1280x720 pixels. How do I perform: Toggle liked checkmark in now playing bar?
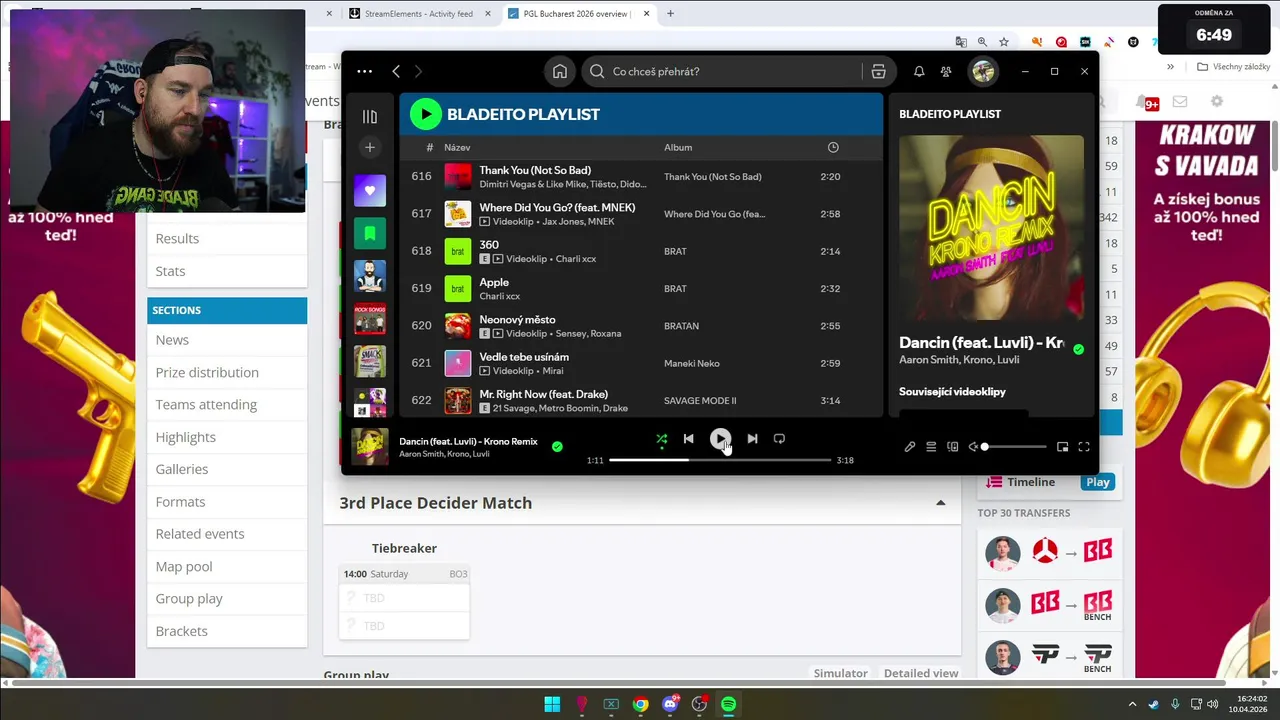click(557, 447)
